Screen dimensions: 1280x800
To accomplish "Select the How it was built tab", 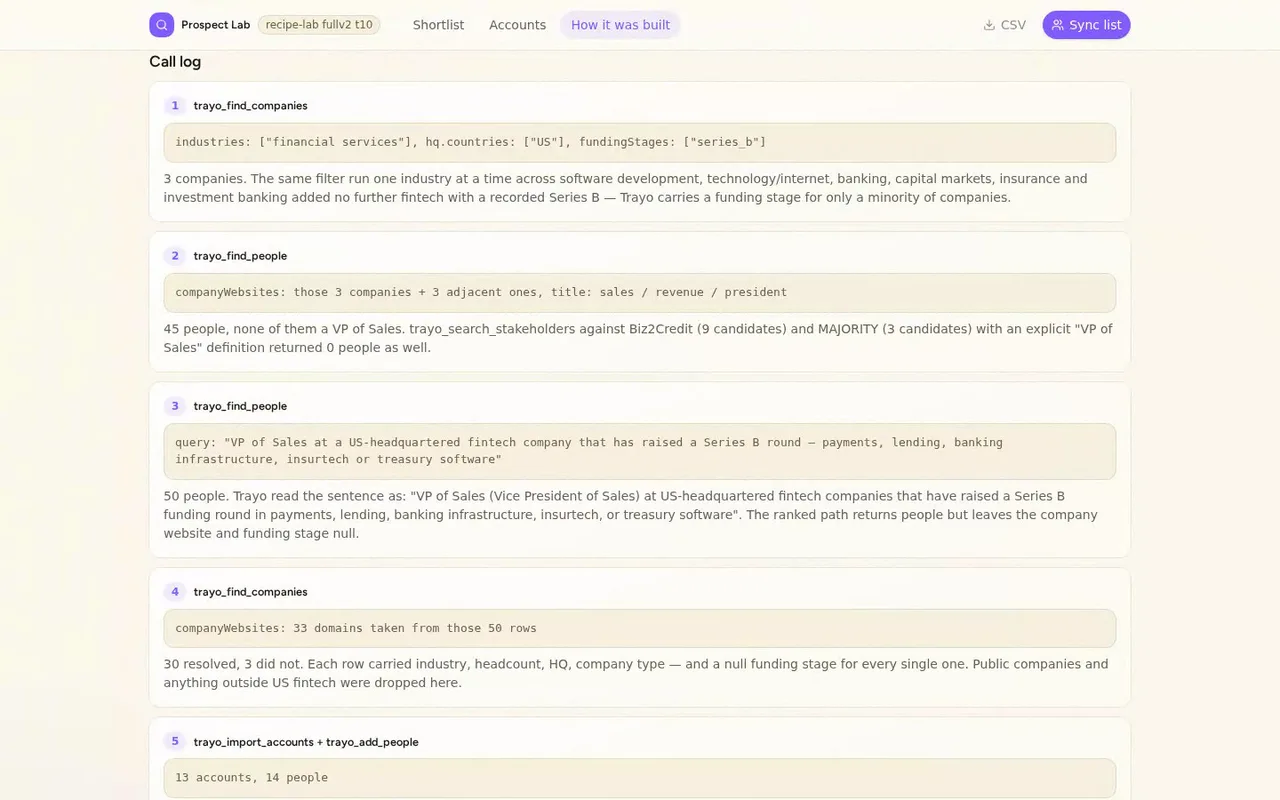I will tap(620, 25).
